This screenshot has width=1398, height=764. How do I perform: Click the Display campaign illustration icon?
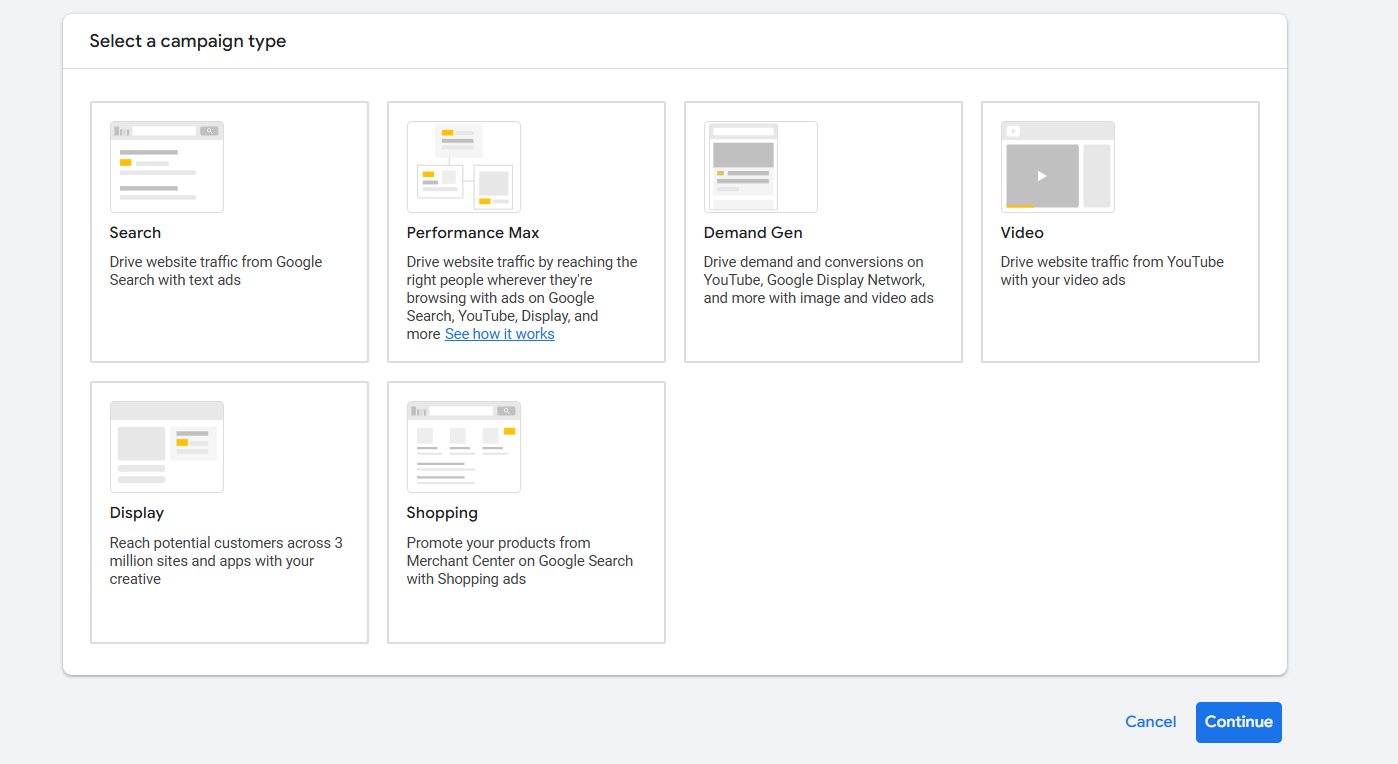[166, 447]
